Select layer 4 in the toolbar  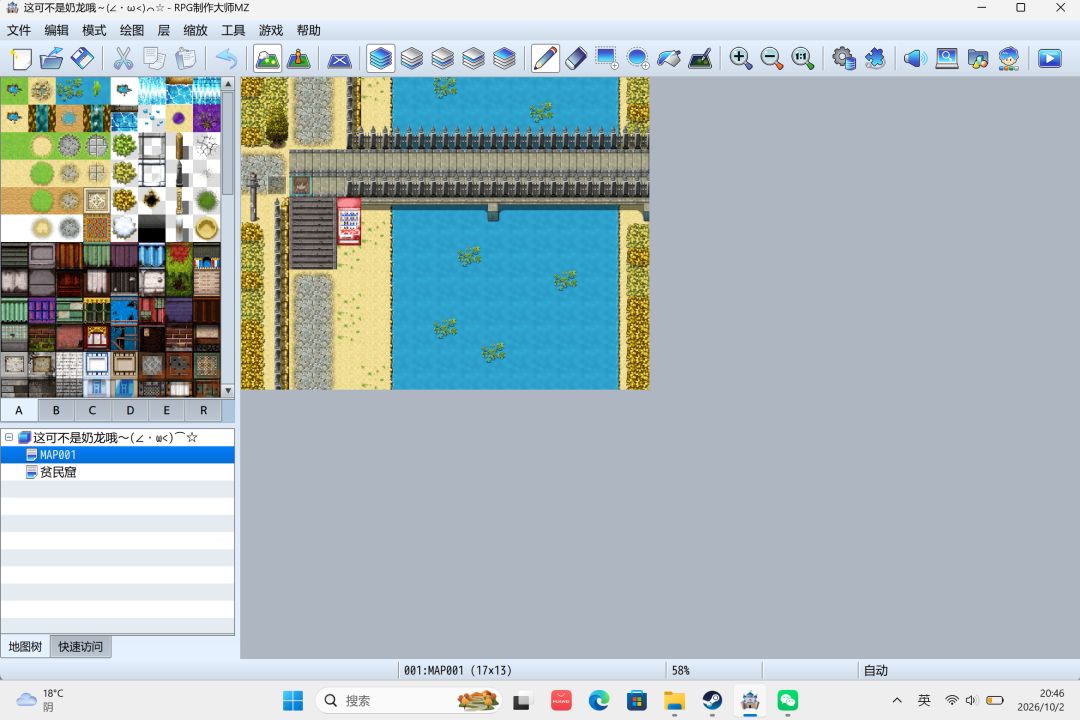click(x=504, y=59)
